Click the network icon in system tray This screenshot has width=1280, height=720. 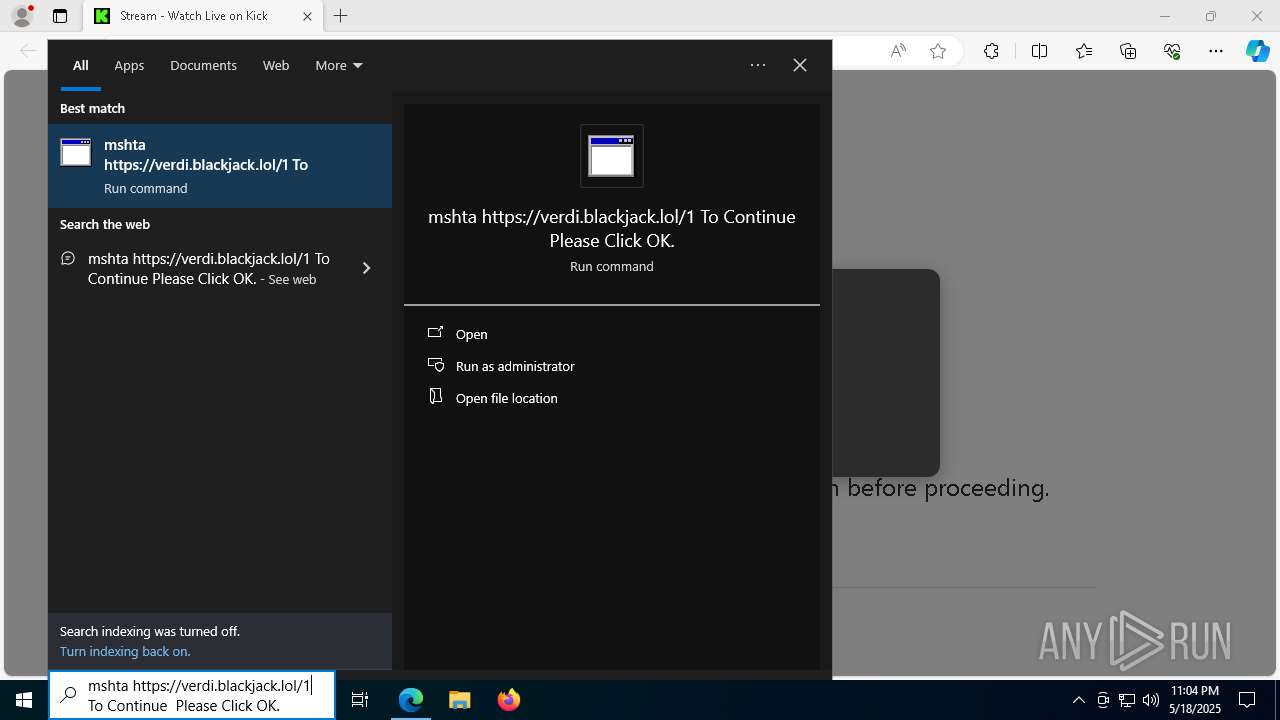pos(1127,700)
